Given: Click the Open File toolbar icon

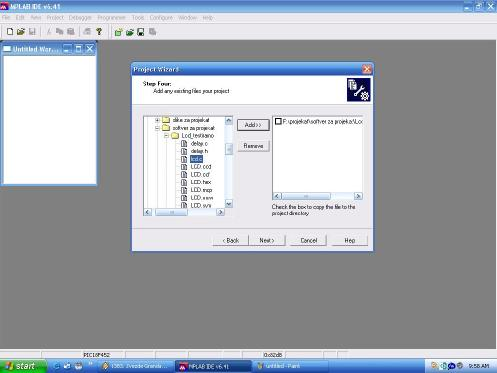Looking at the screenshot, I should point(21,32).
